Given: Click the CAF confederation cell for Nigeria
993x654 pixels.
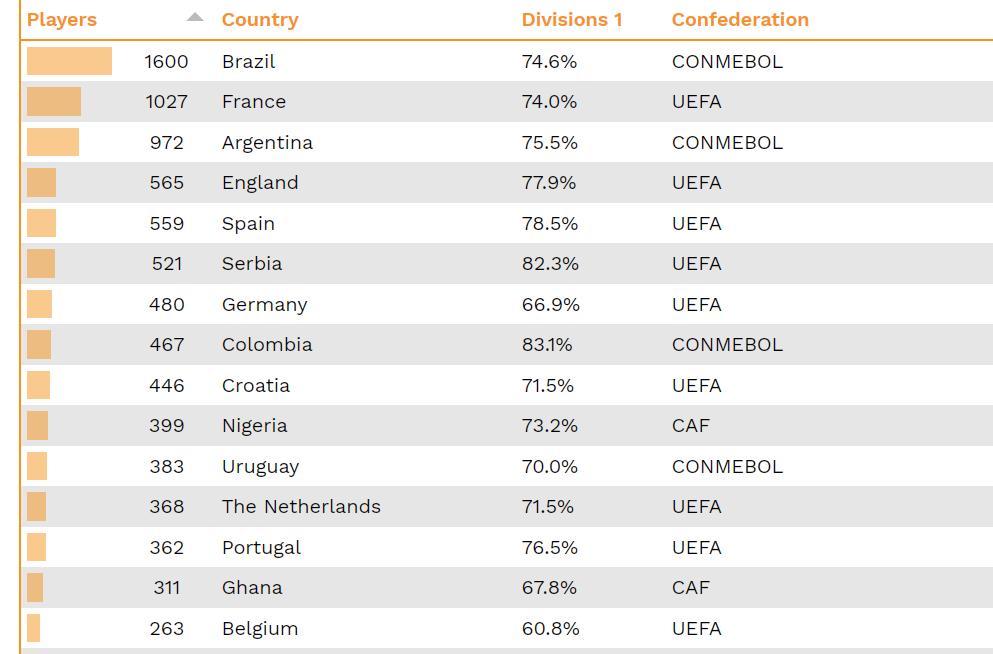Looking at the screenshot, I should [x=690, y=426].
